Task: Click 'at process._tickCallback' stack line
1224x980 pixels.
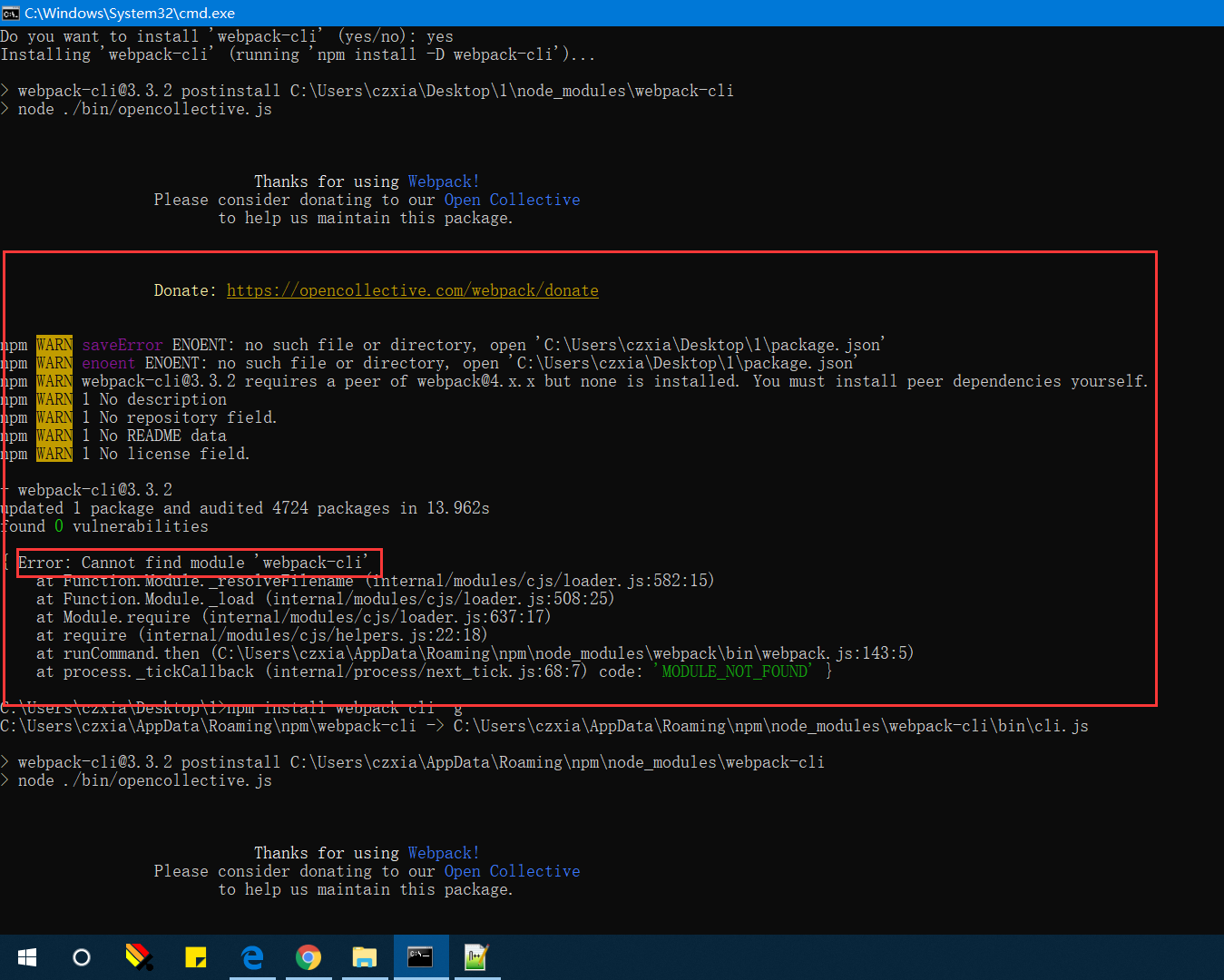Action: pos(434,671)
